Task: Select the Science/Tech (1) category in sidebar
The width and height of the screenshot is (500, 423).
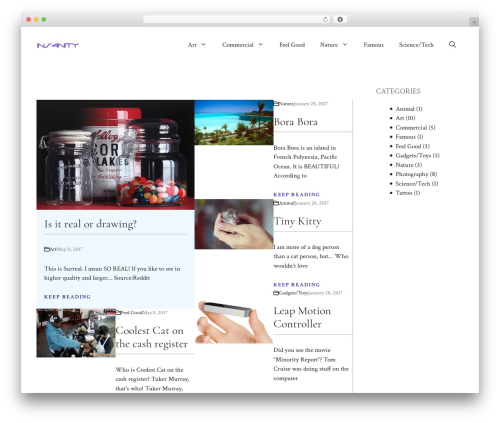Action: [417, 183]
